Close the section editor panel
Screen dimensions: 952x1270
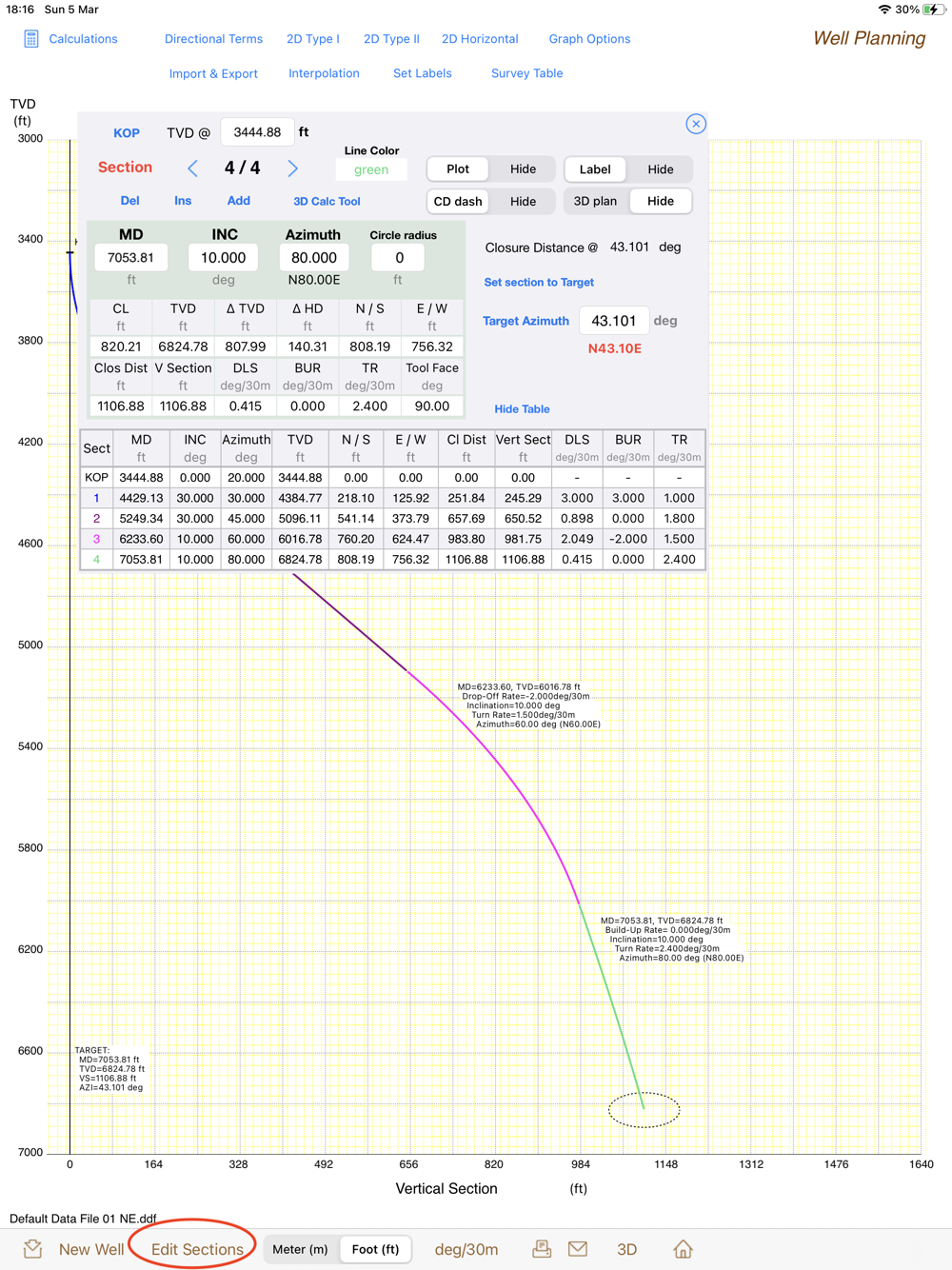(x=696, y=124)
